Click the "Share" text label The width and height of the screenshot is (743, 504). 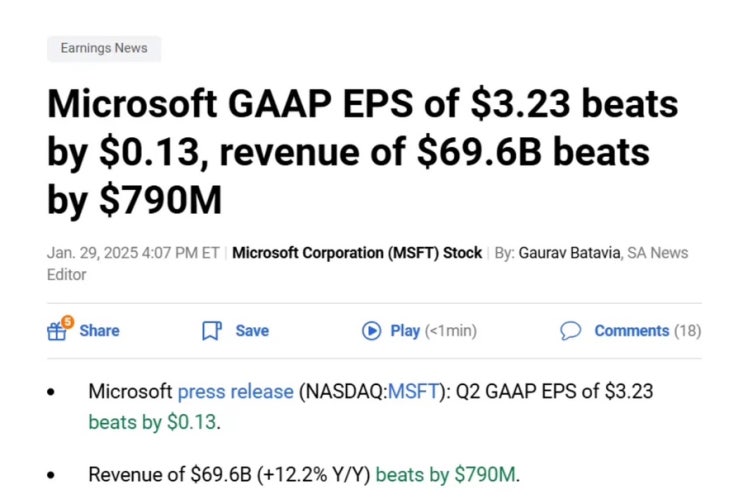click(99, 331)
